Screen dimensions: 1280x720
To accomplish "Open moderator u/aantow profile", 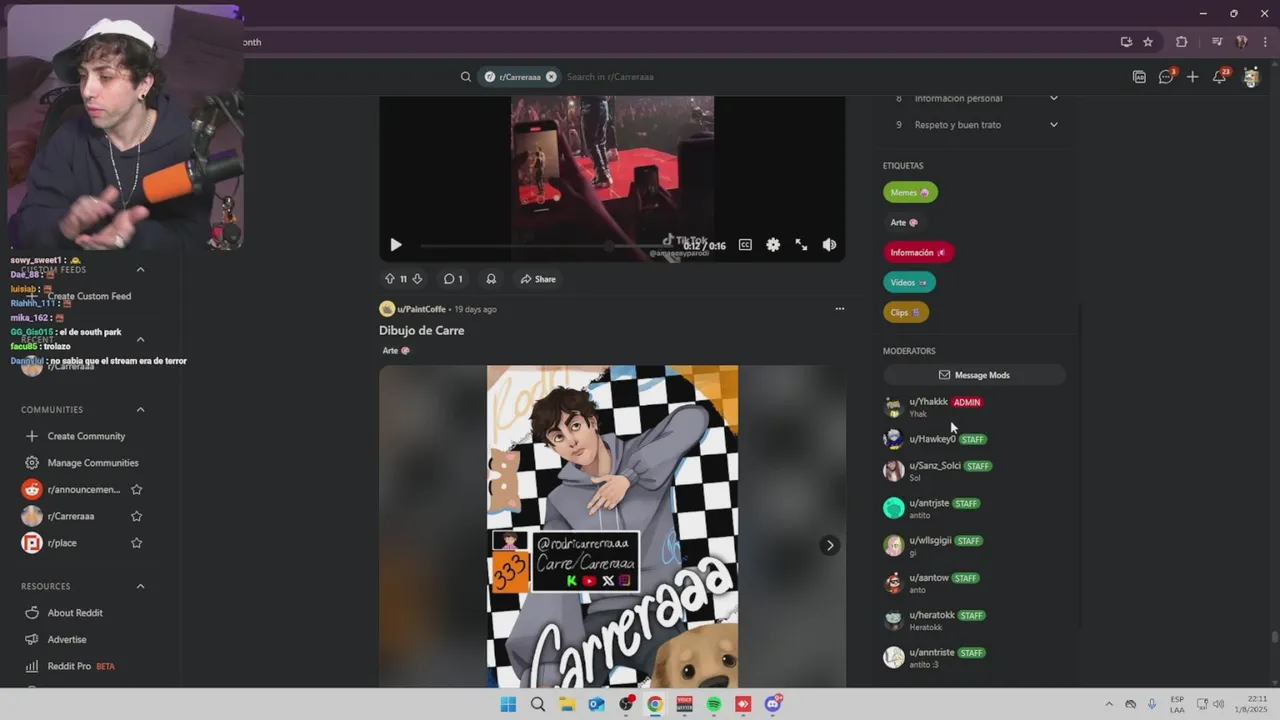I will pos(929,578).
